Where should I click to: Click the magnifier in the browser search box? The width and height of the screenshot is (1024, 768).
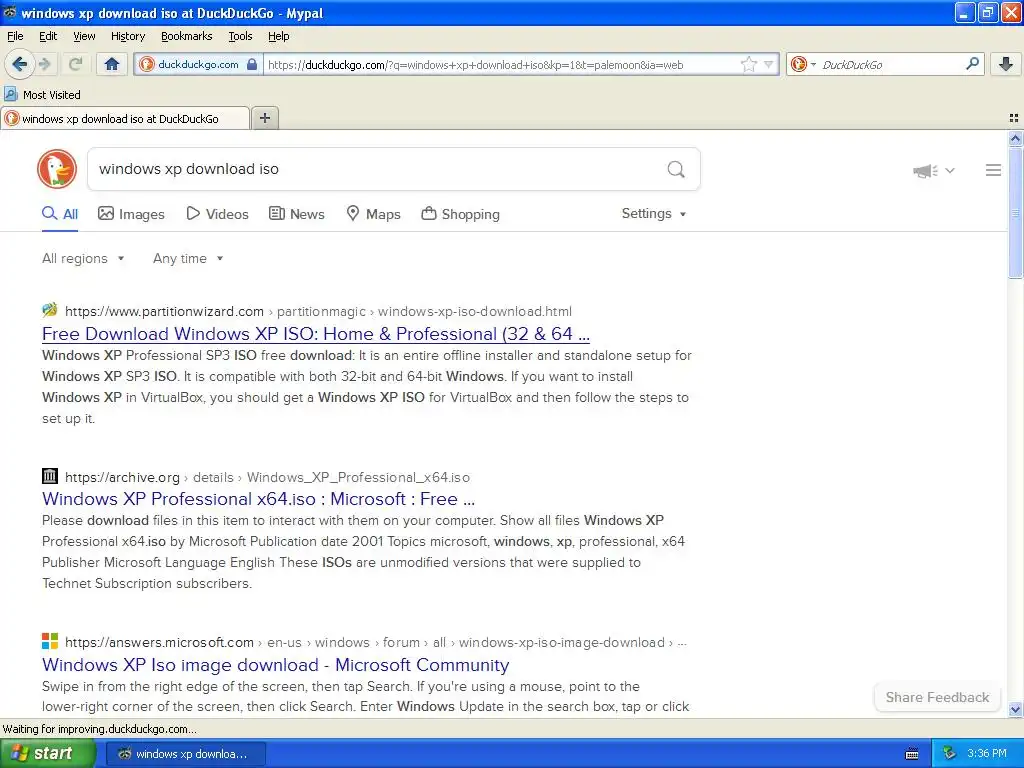point(972,64)
